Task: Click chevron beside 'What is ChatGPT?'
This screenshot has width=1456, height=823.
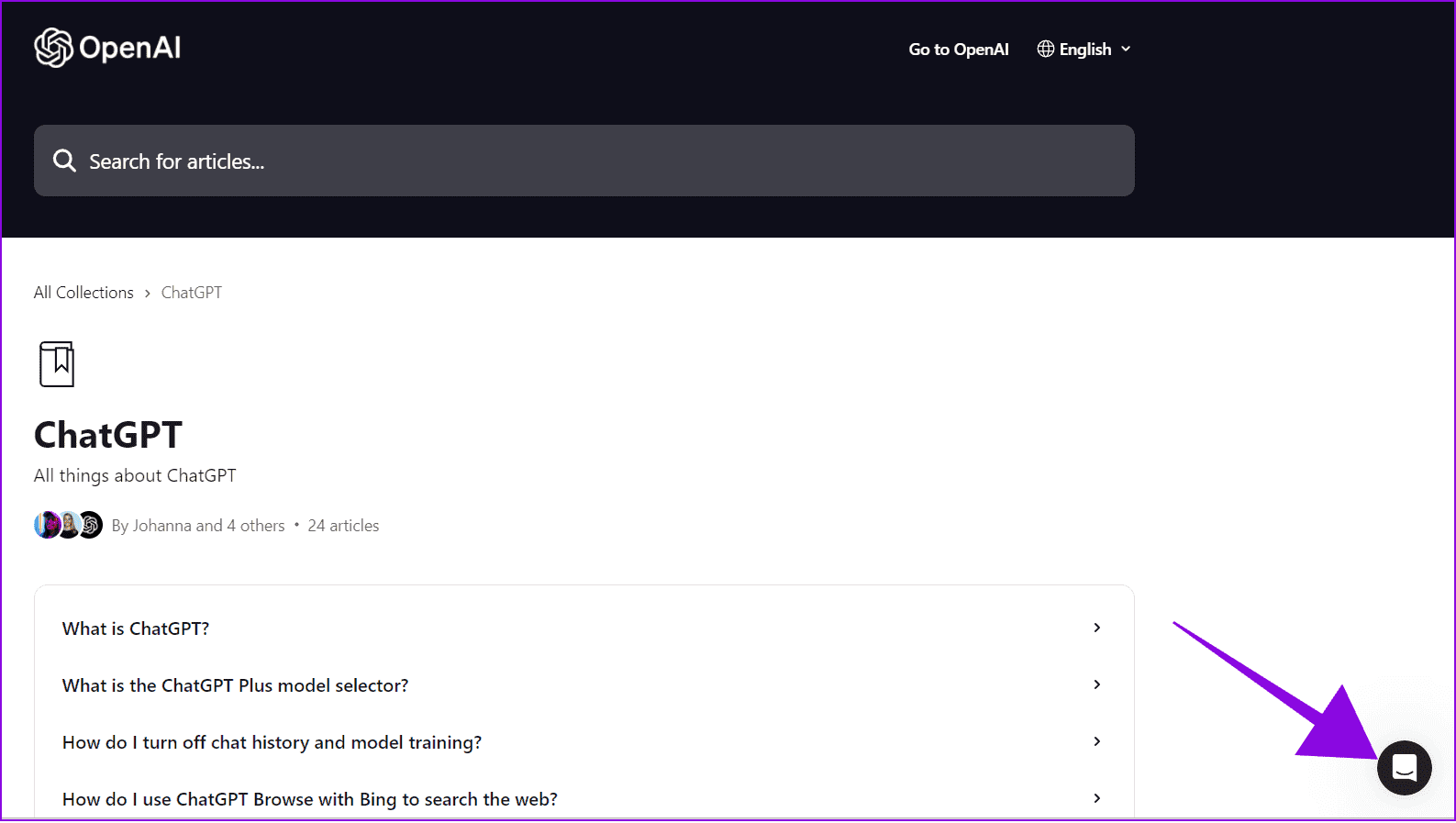Action: (x=1097, y=628)
